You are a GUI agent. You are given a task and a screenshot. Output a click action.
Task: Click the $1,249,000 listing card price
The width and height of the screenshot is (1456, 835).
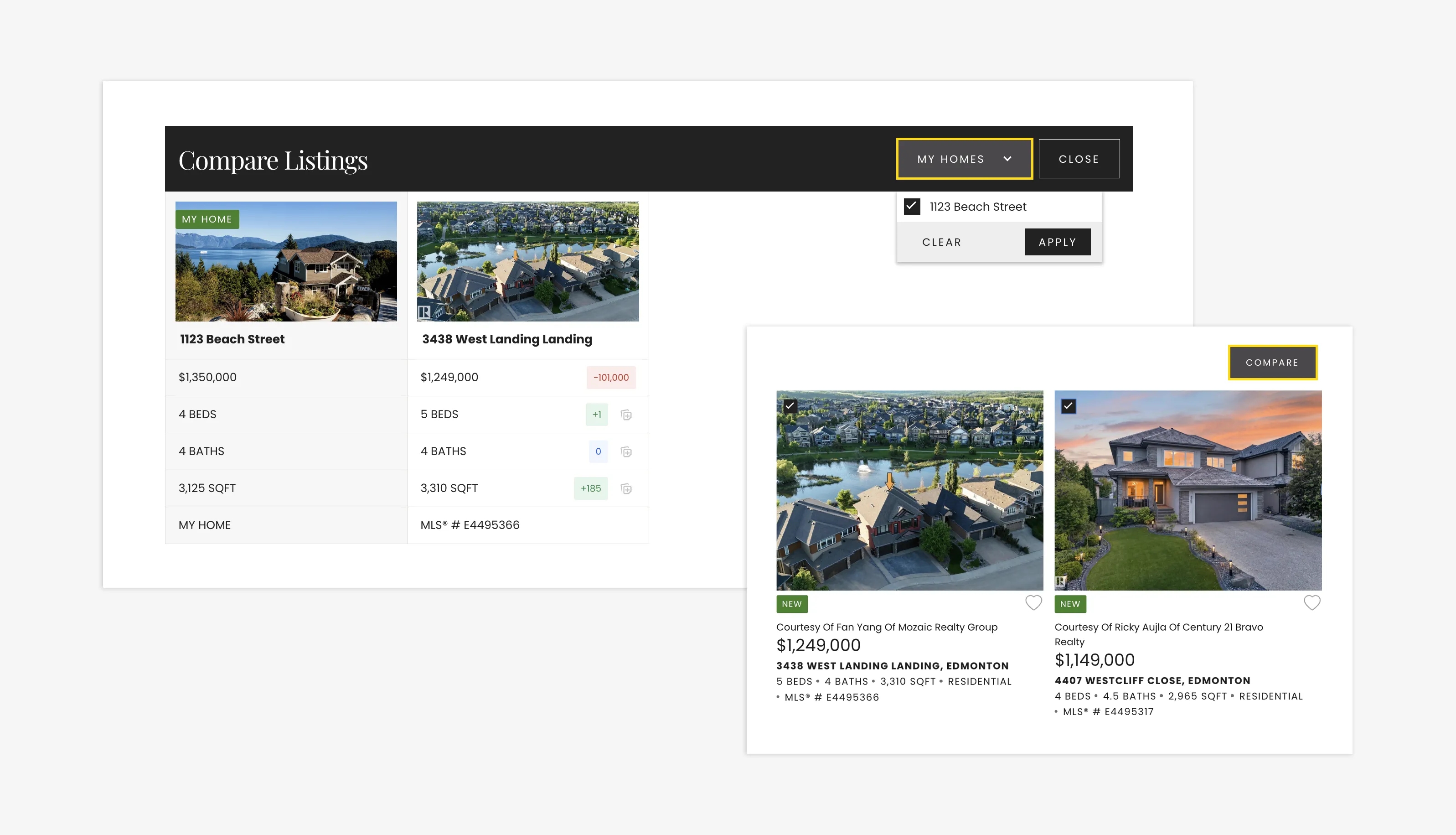tap(819, 645)
